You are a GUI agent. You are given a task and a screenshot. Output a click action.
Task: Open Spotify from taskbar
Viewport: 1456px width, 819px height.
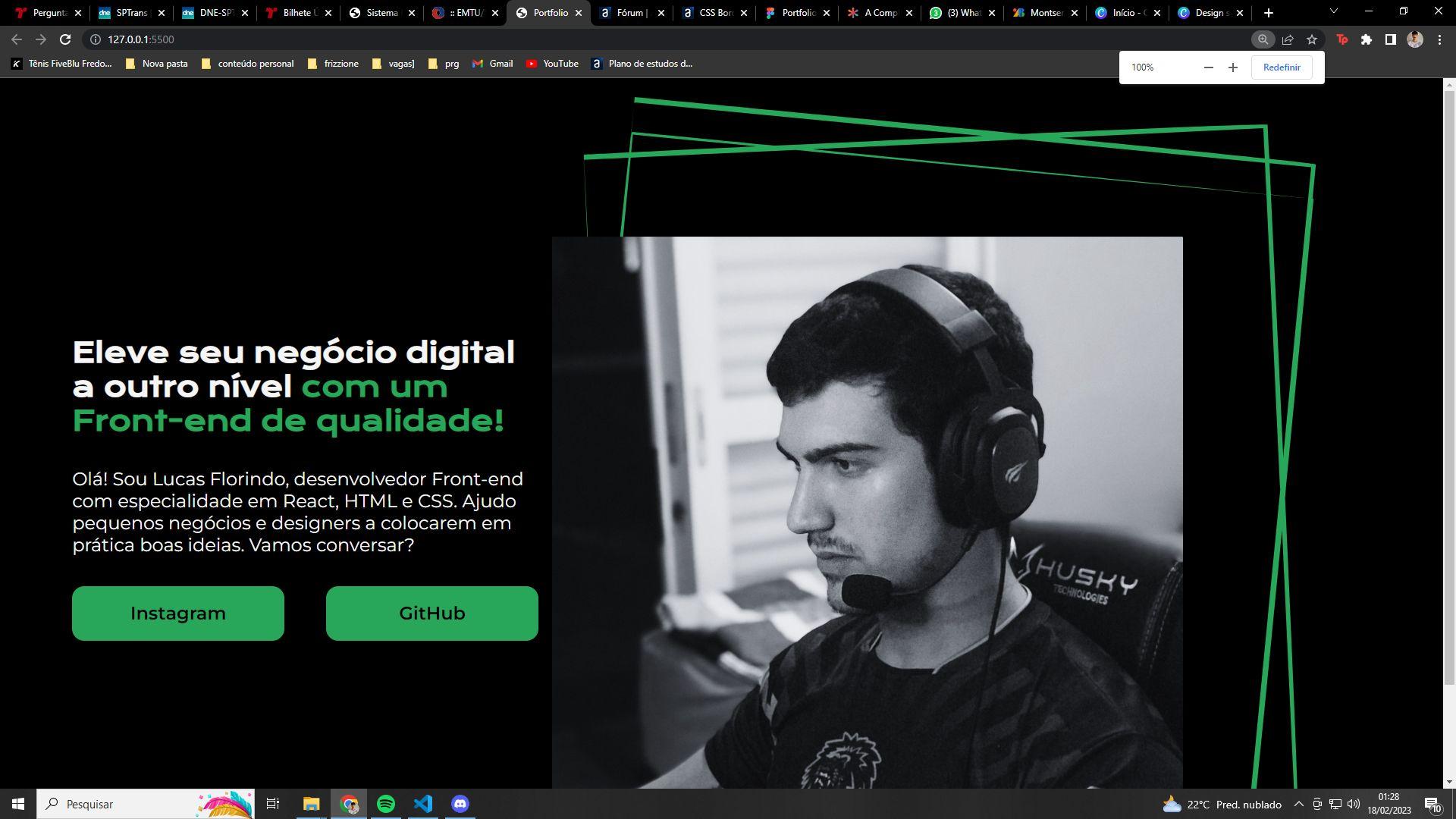click(x=386, y=804)
